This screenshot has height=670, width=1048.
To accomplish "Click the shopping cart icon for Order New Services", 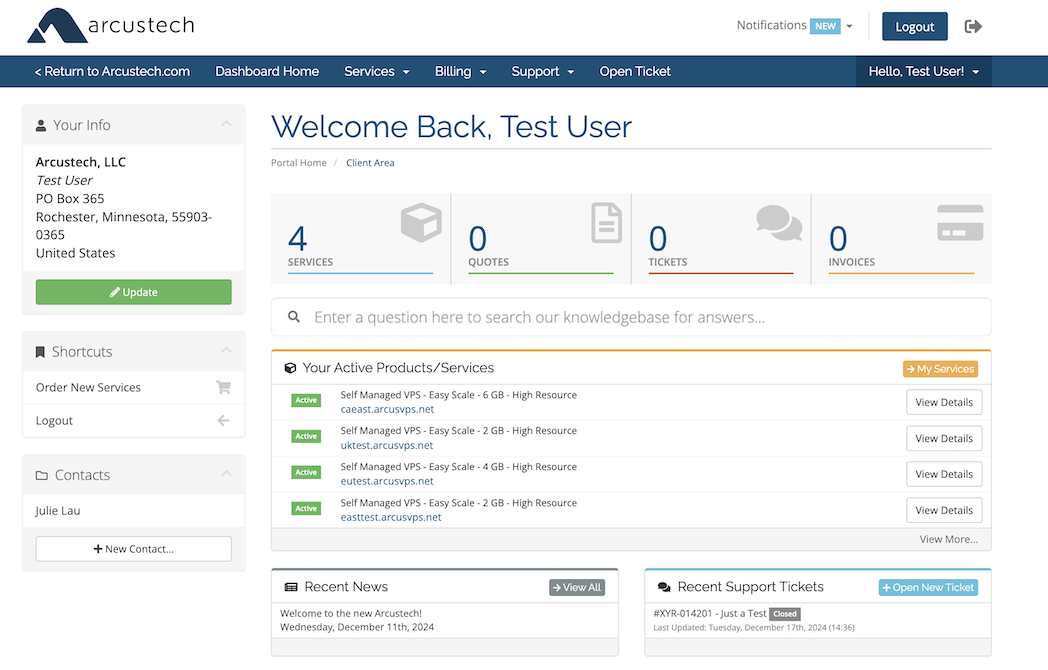I will (x=223, y=387).
